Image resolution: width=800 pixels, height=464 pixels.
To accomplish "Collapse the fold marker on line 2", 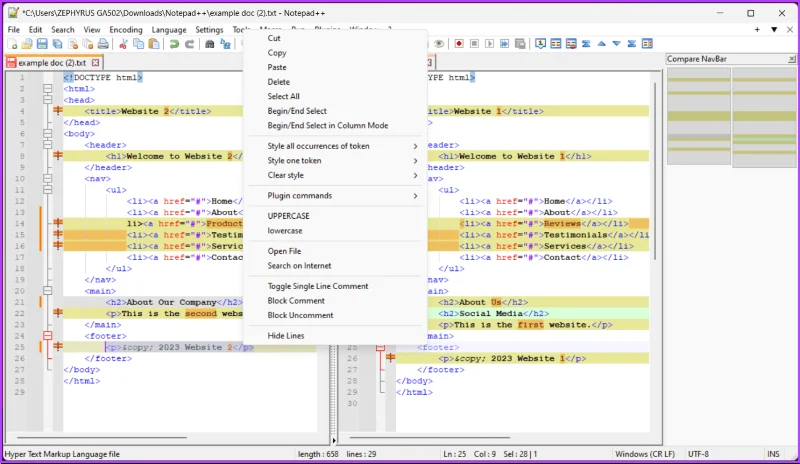I will [47, 89].
